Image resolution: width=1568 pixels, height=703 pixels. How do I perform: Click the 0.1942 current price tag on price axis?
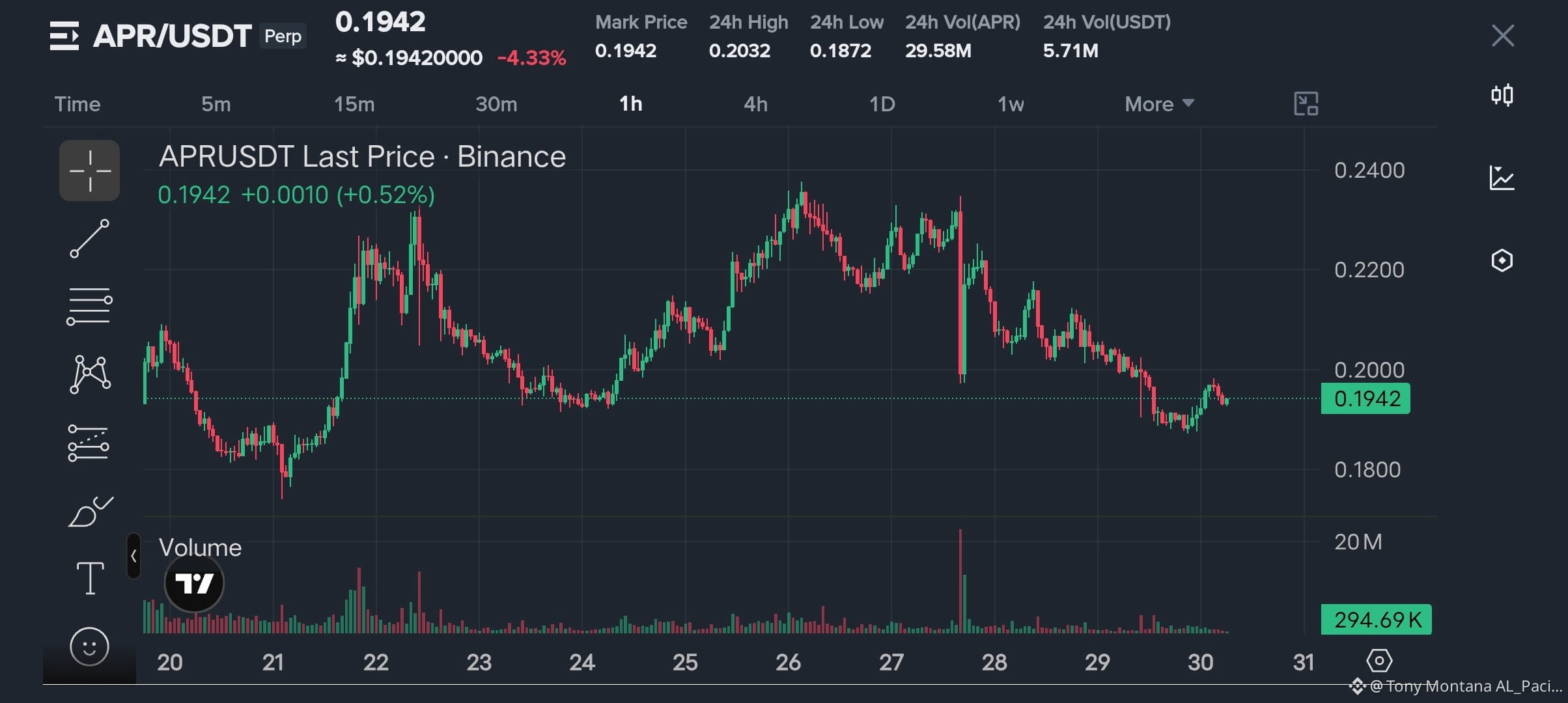coord(1365,398)
